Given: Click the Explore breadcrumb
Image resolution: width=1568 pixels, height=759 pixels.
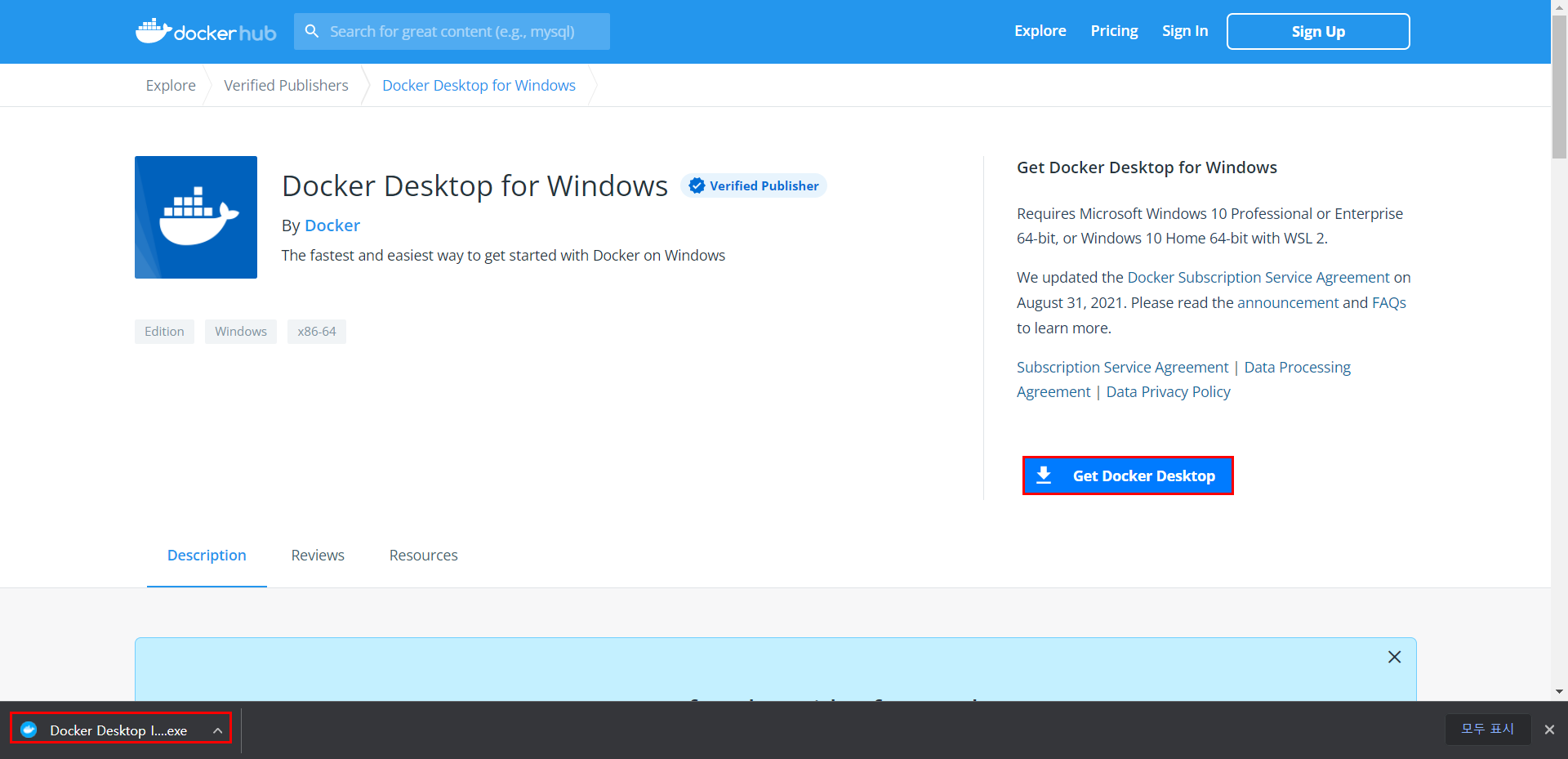Looking at the screenshot, I should coord(171,85).
